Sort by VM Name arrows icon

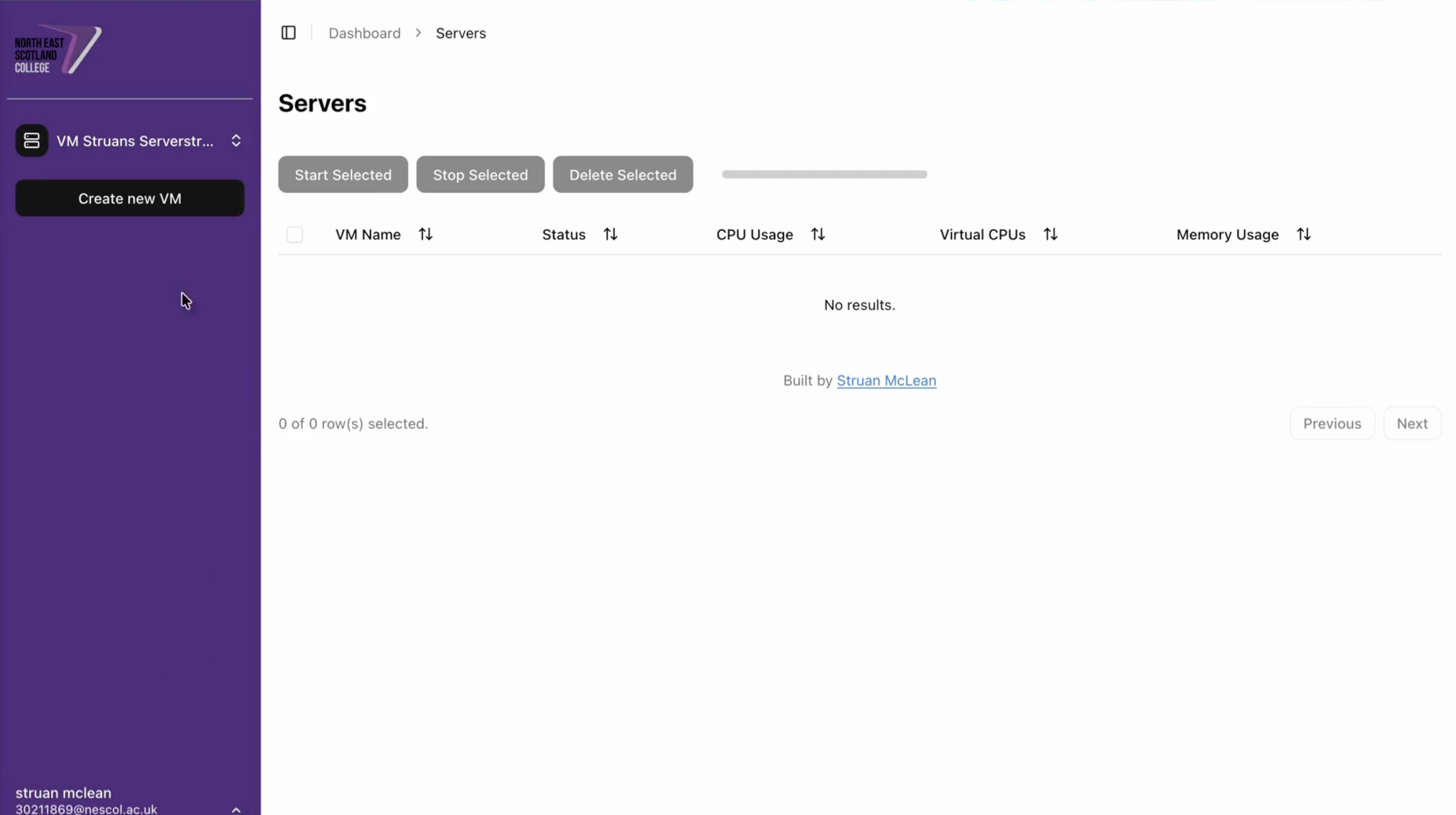point(425,234)
